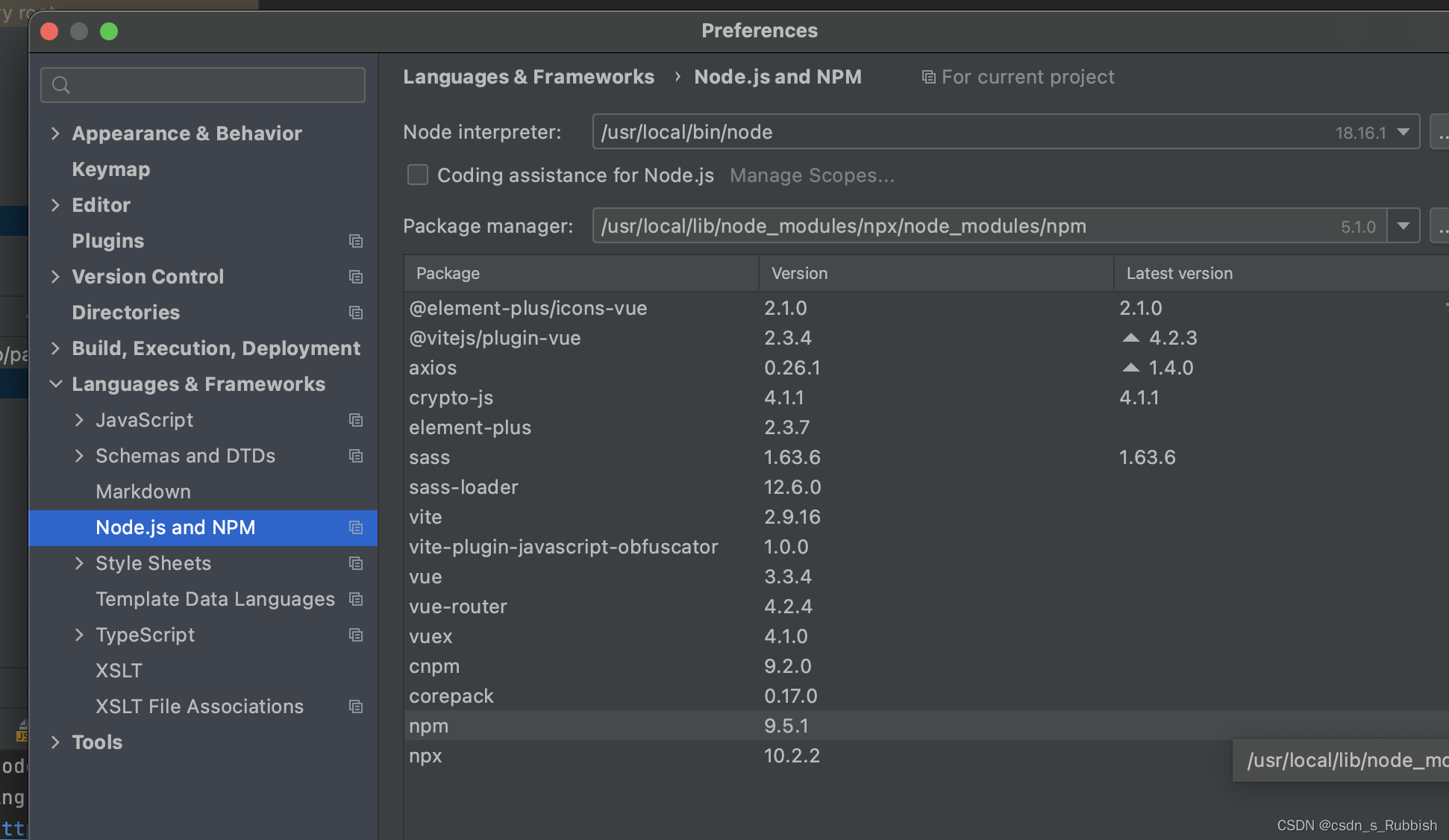
Task: Open the Node interpreter dropdown
Action: coord(1403,132)
